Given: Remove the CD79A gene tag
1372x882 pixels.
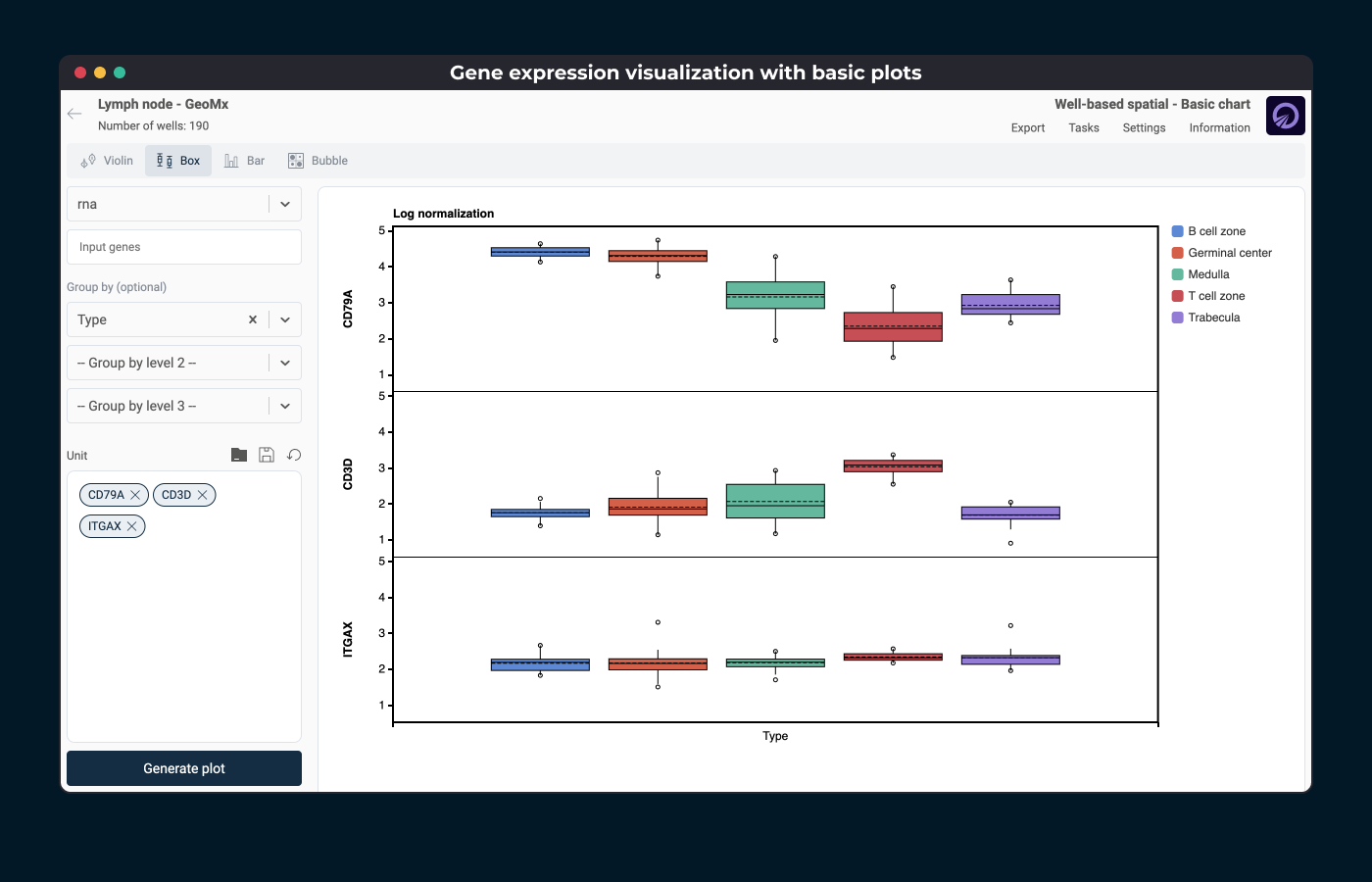Looking at the screenshot, I should tap(135, 495).
